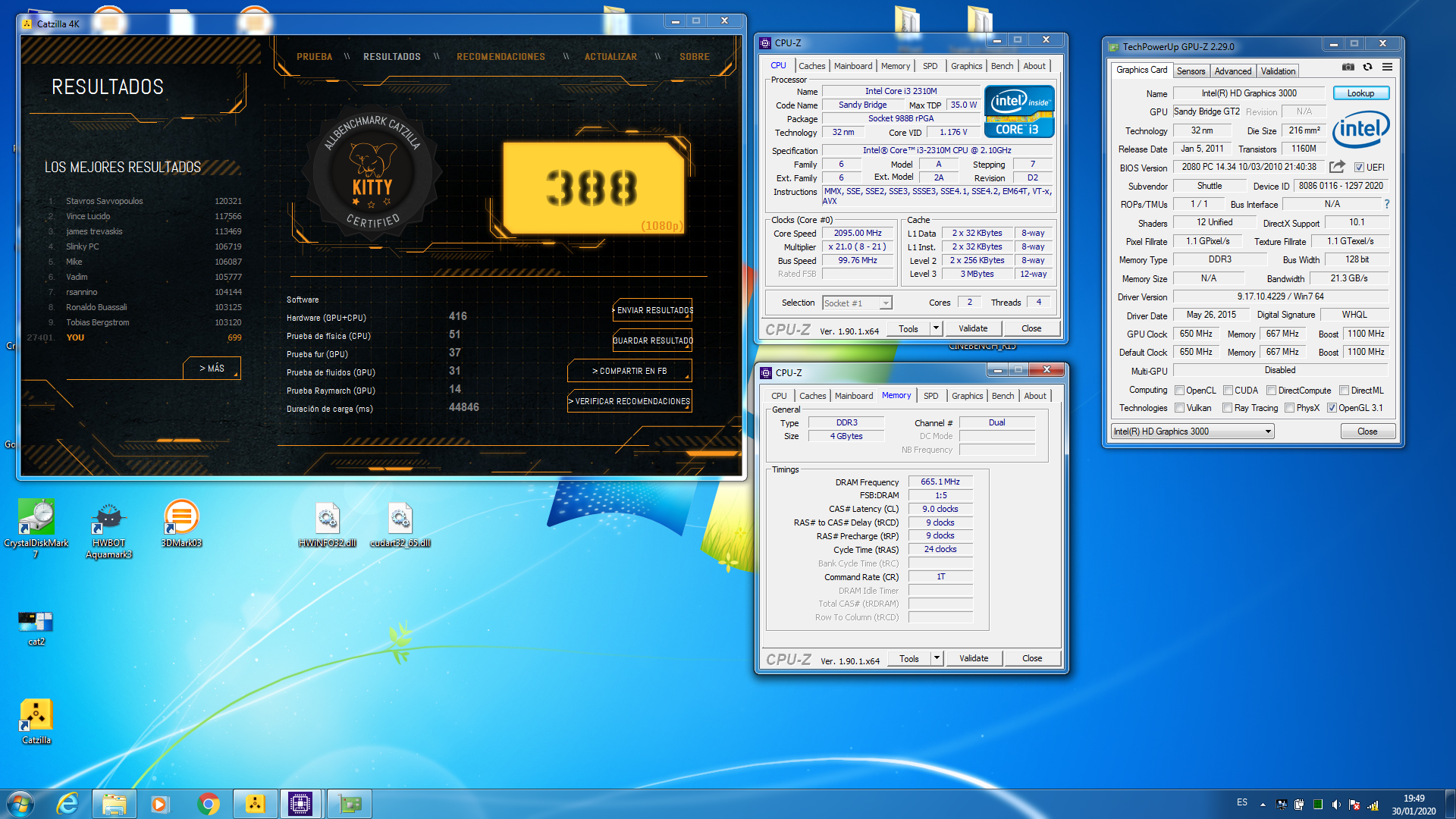The width and height of the screenshot is (1456, 819).
Task: Toggle the CUDA checkbox
Action: coord(1228,391)
